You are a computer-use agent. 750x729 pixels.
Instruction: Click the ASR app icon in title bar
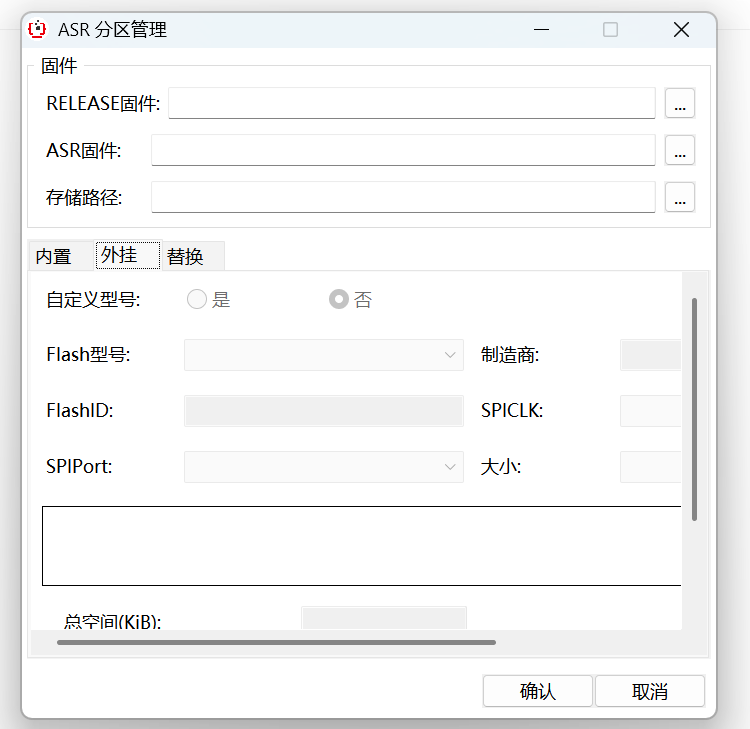(37, 29)
